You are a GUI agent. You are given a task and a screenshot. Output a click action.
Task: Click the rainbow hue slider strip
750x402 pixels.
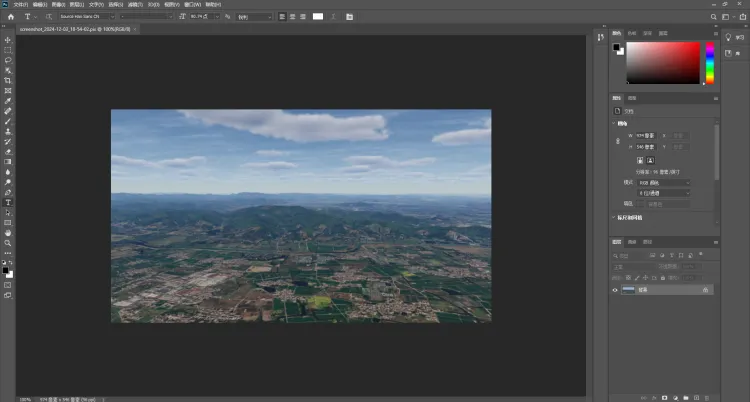(709, 63)
